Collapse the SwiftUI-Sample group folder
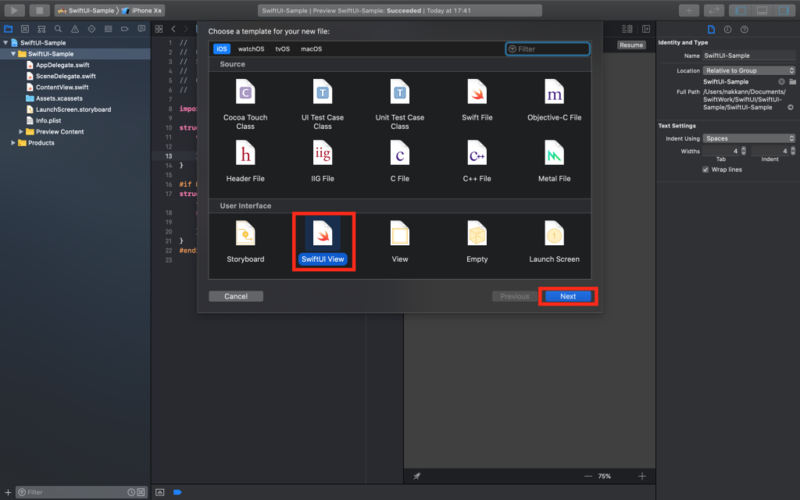This screenshot has height=500, width=800. coord(13,54)
